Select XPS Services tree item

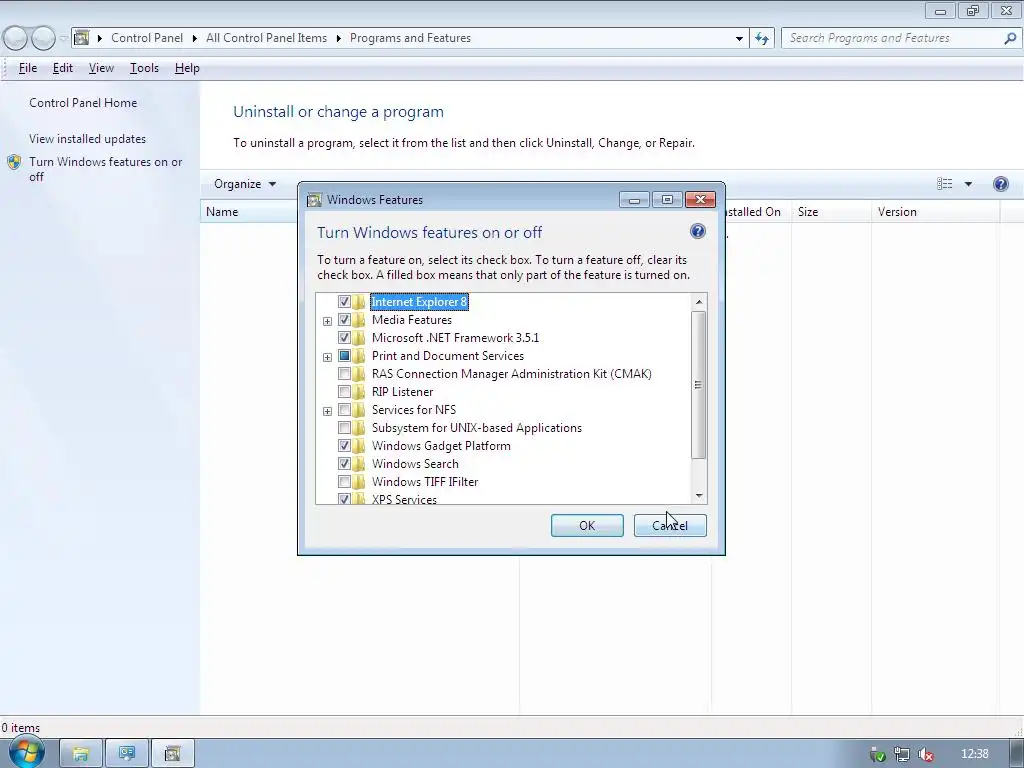(x=404, y=499)
